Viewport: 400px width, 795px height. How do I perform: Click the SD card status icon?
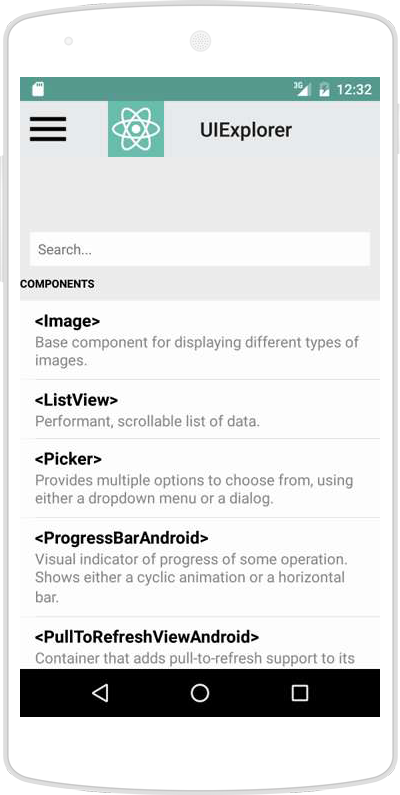pyautogui.click(x=38, y=89)
